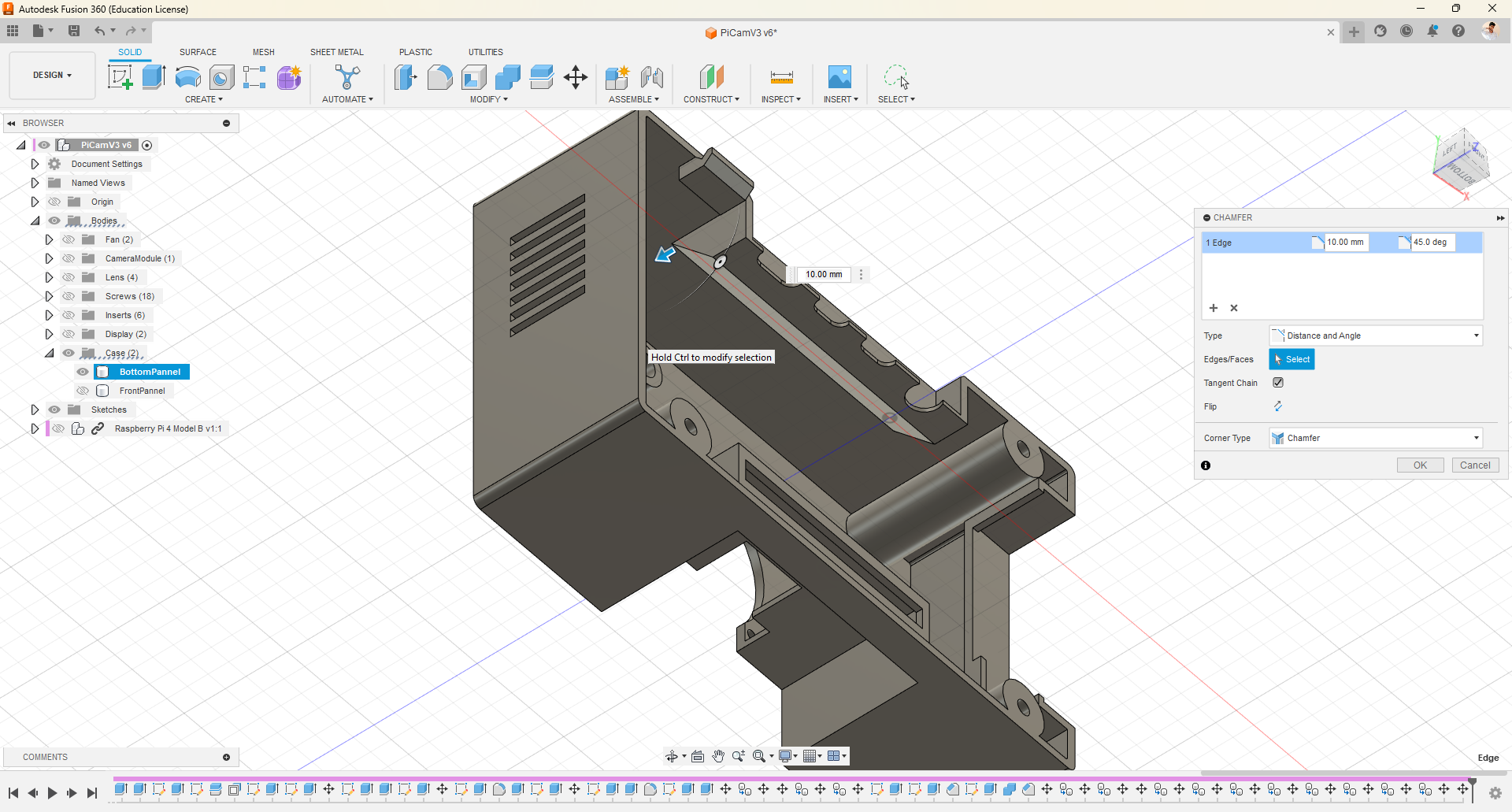Image resolution: width=1512 pixels, height=812 pixels.
Task: Toggle visibility of Fan folder
Action: click(x=69, y=239)
